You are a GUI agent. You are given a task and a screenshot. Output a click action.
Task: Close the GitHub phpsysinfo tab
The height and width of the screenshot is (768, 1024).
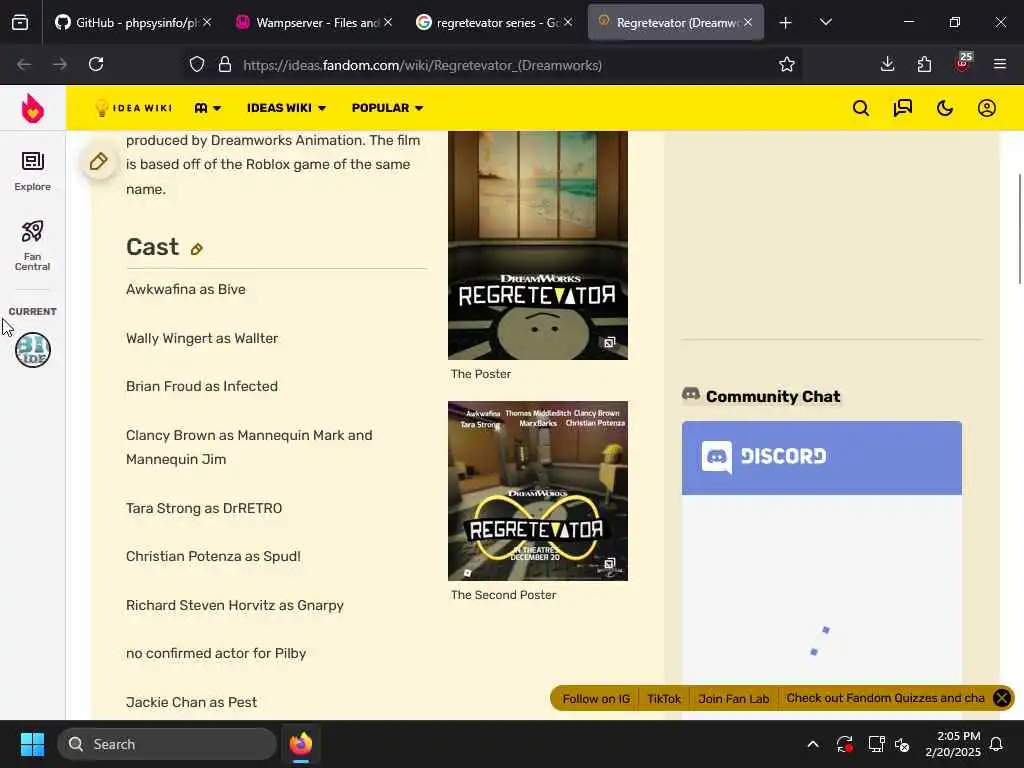(207, 22)
